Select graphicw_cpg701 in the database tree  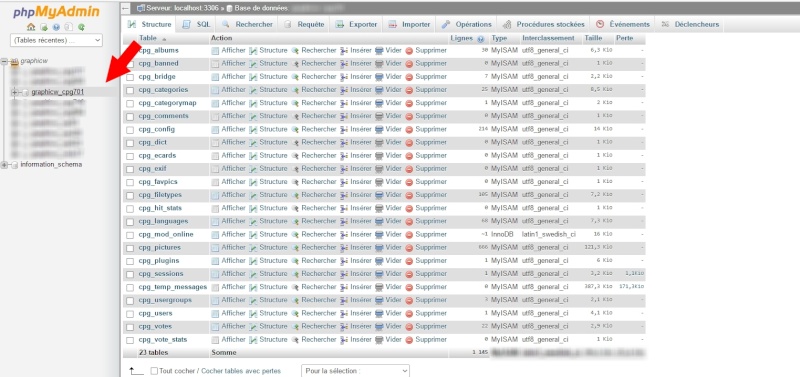pos(58,92)
